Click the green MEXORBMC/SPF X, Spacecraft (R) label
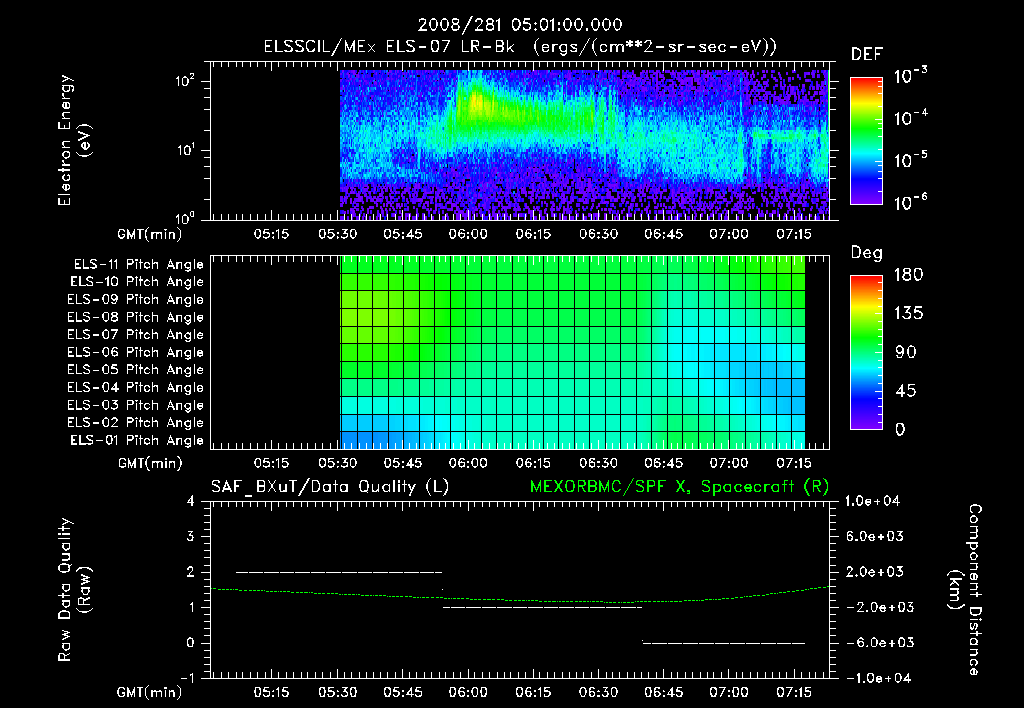Screen dimensions: 1024x708 pos(679,487)
